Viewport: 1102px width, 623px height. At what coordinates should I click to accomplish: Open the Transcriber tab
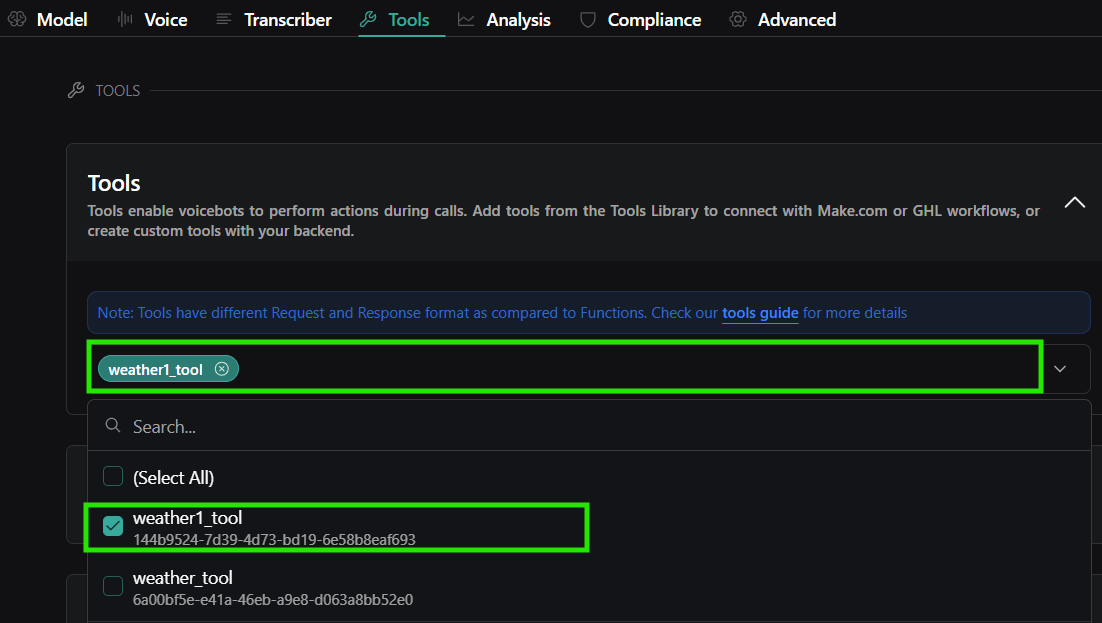274,20
